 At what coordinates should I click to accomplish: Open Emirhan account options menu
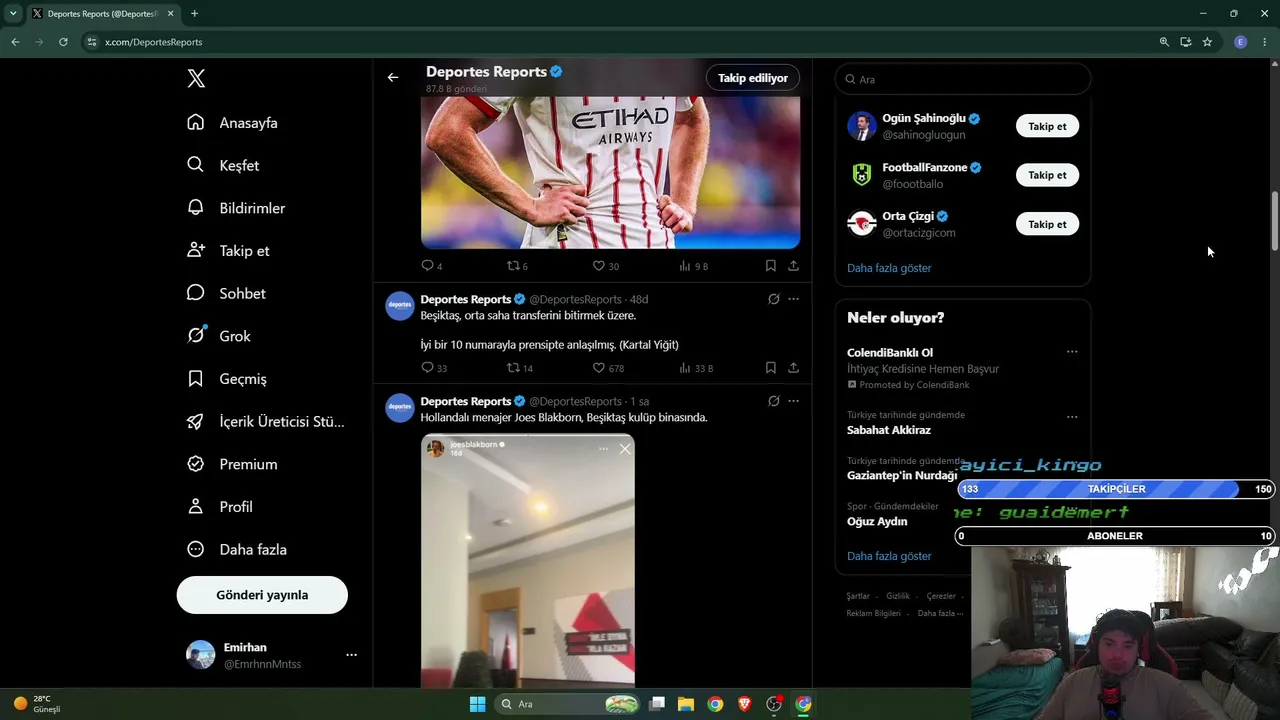tap(351, 655)
